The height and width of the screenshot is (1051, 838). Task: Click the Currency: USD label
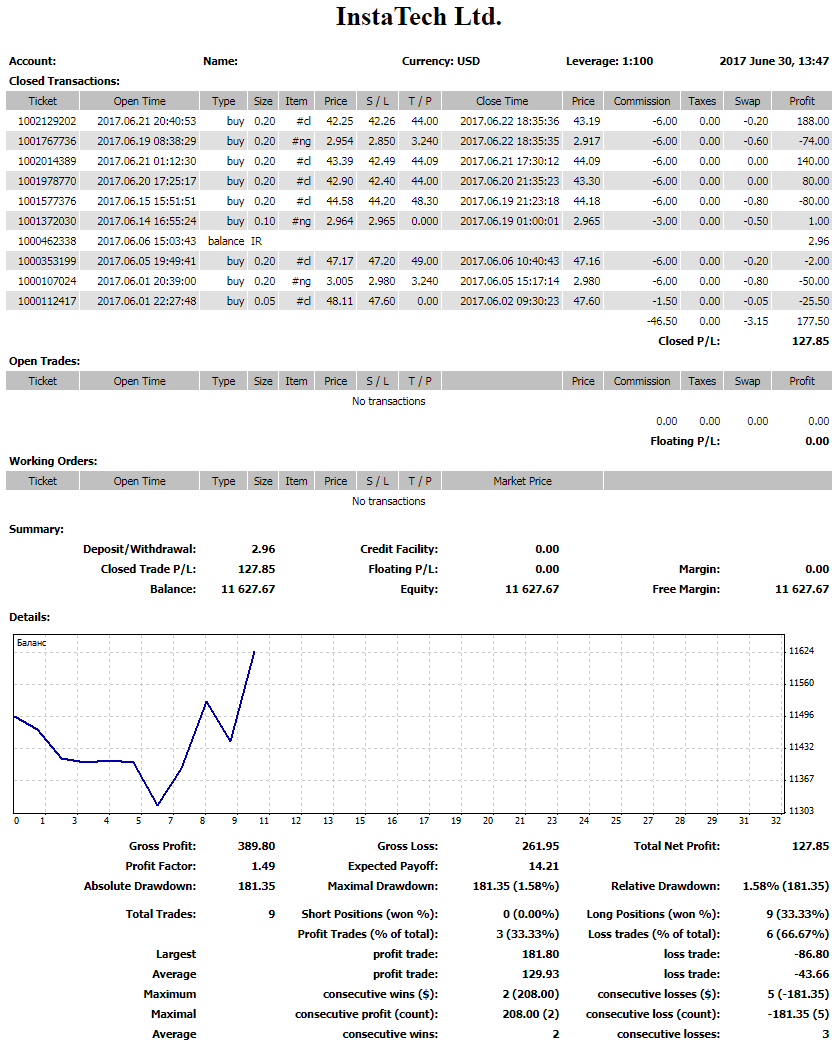(x=440, y=61)
